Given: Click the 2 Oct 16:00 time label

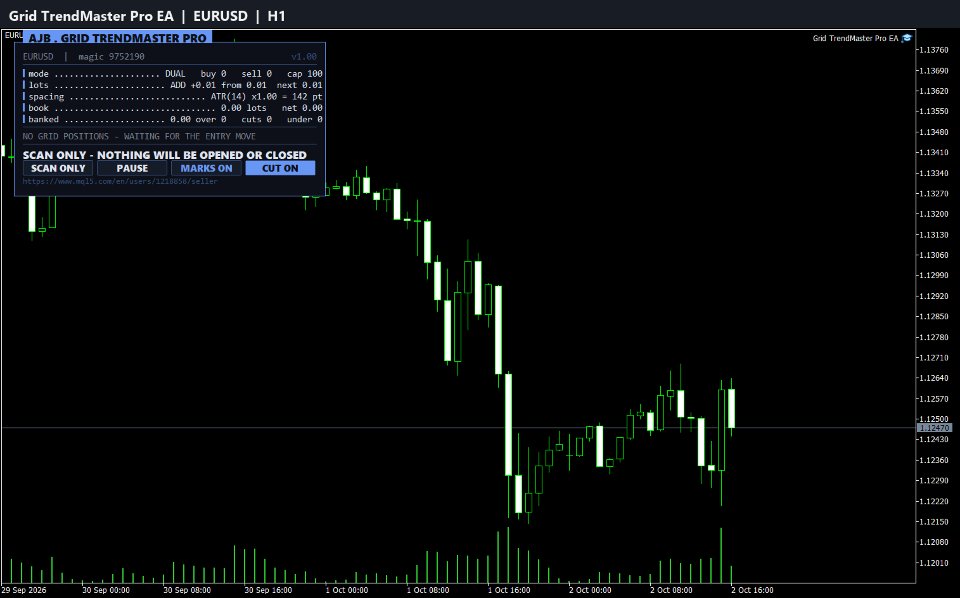Looking at the screenshot, I should (x=752, y=590).
